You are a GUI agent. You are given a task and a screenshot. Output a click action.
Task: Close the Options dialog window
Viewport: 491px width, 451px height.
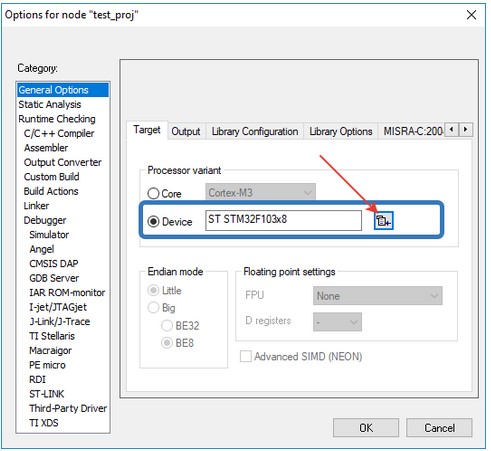click(x=471, y=15)
